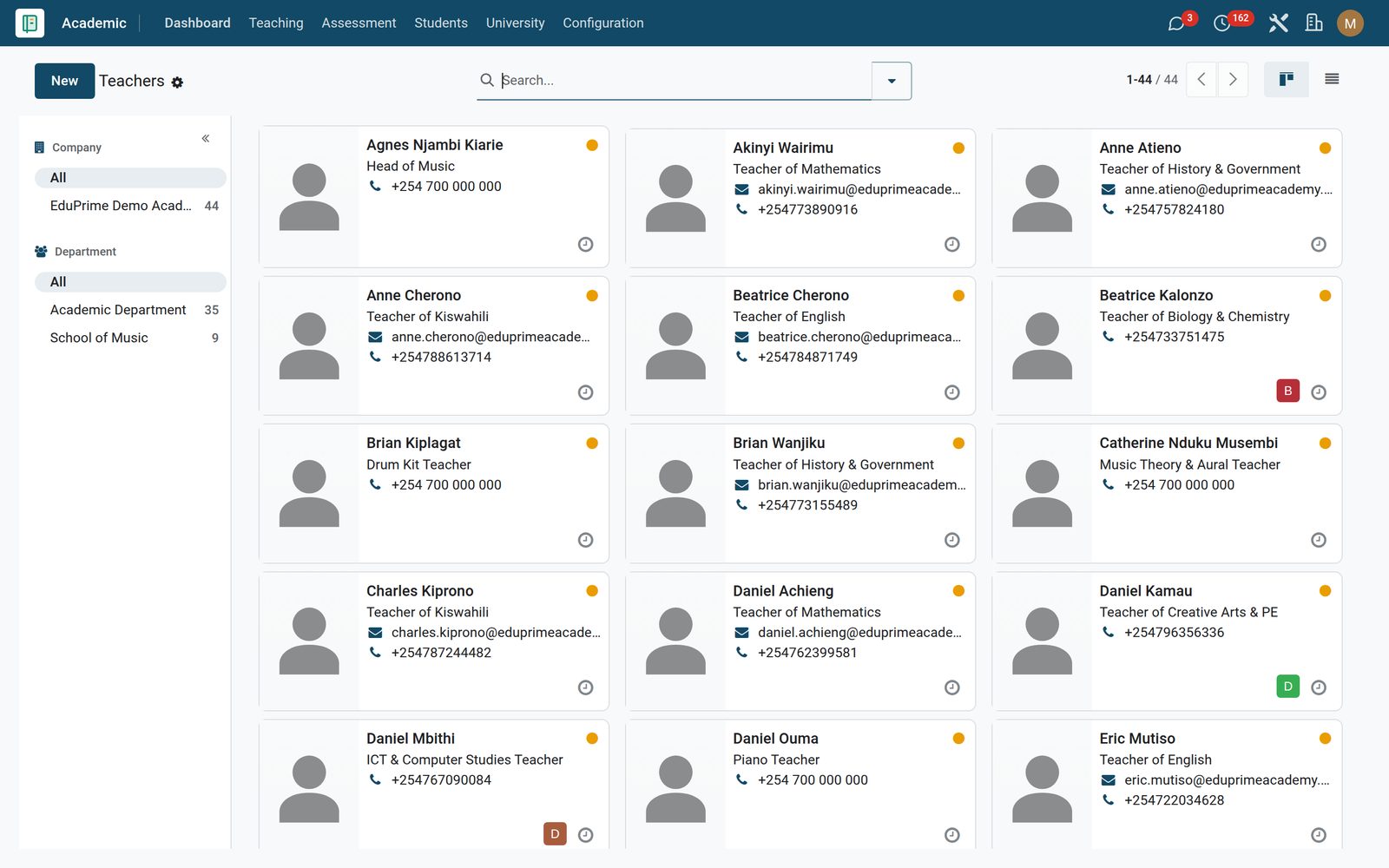Switch to List view
The height and width of the screenshot is (868, 1389).
point(1332,80)
